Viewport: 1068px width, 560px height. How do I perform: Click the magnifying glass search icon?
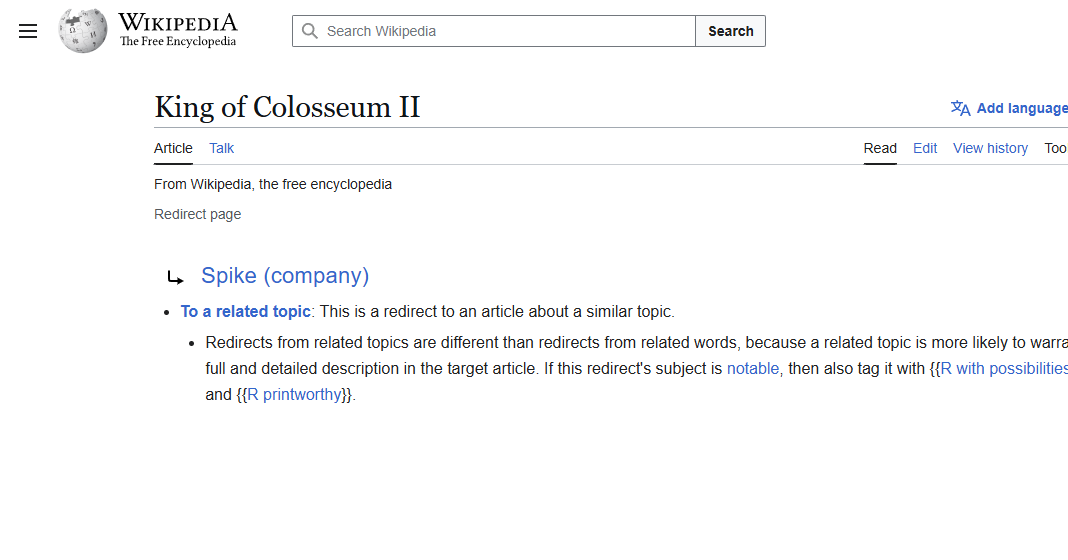point(310,31)
